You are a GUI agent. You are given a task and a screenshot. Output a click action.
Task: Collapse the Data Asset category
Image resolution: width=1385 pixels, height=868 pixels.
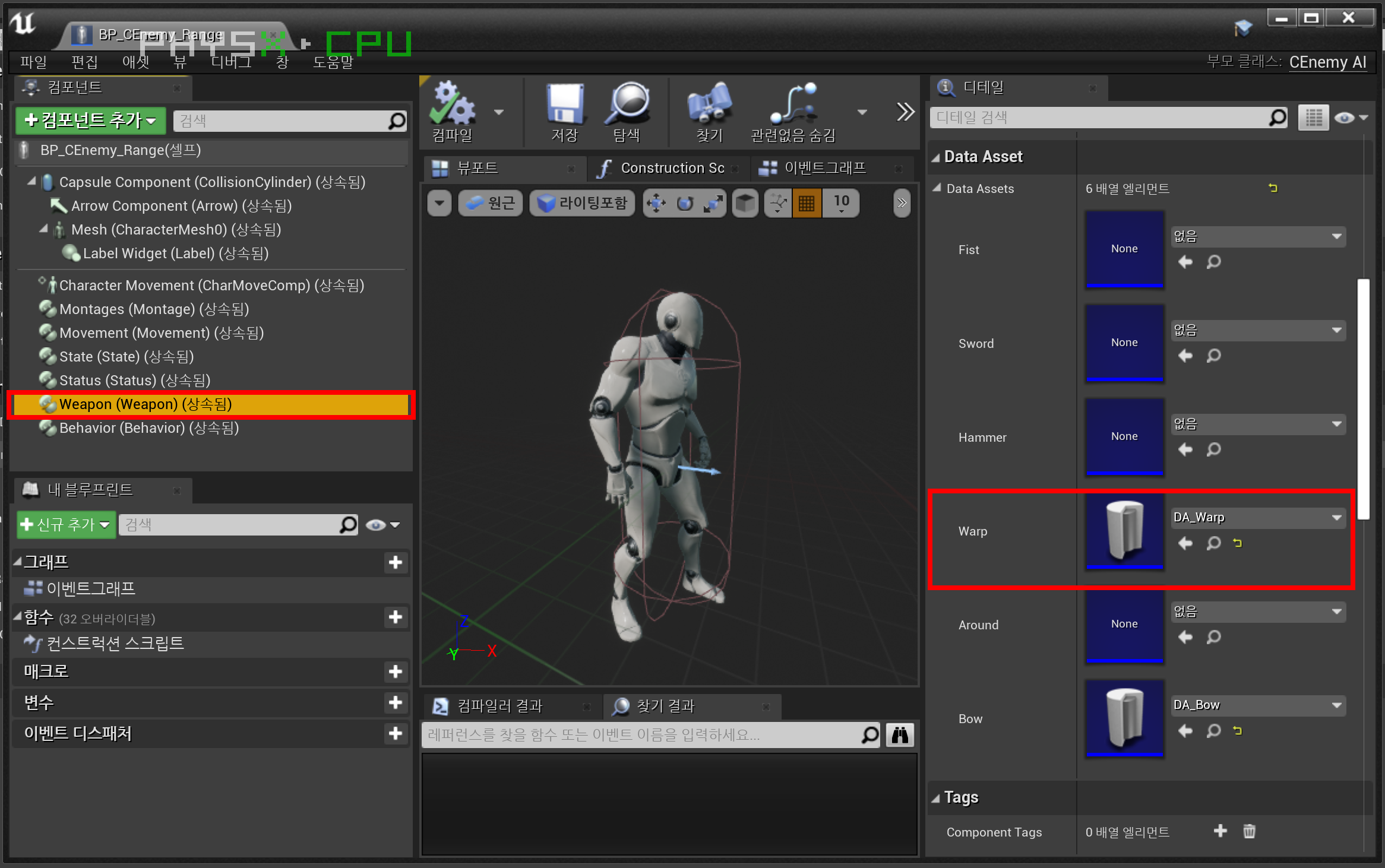point(936,157)
